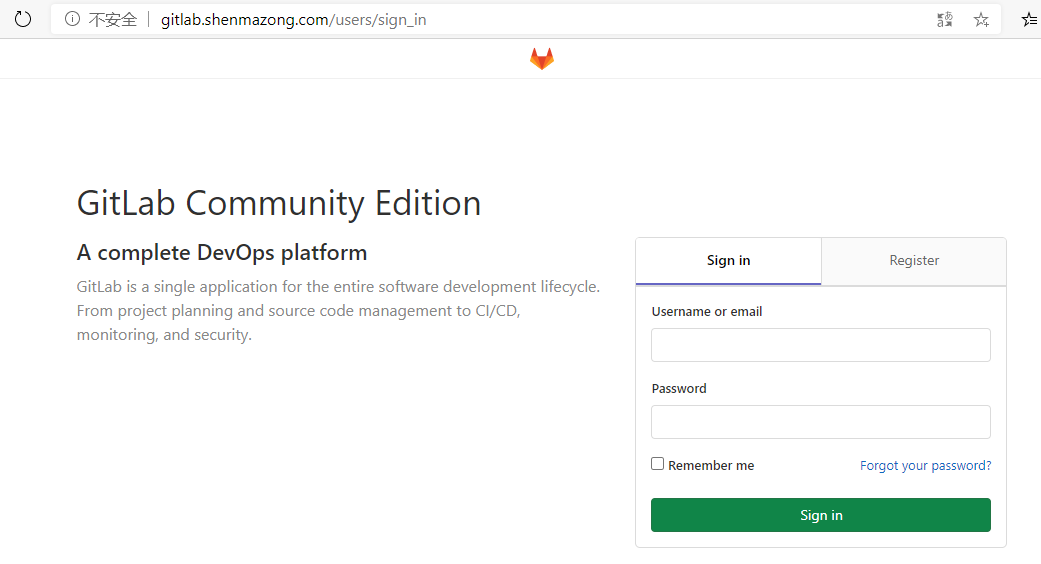Focus the Password field

point(821,422)
